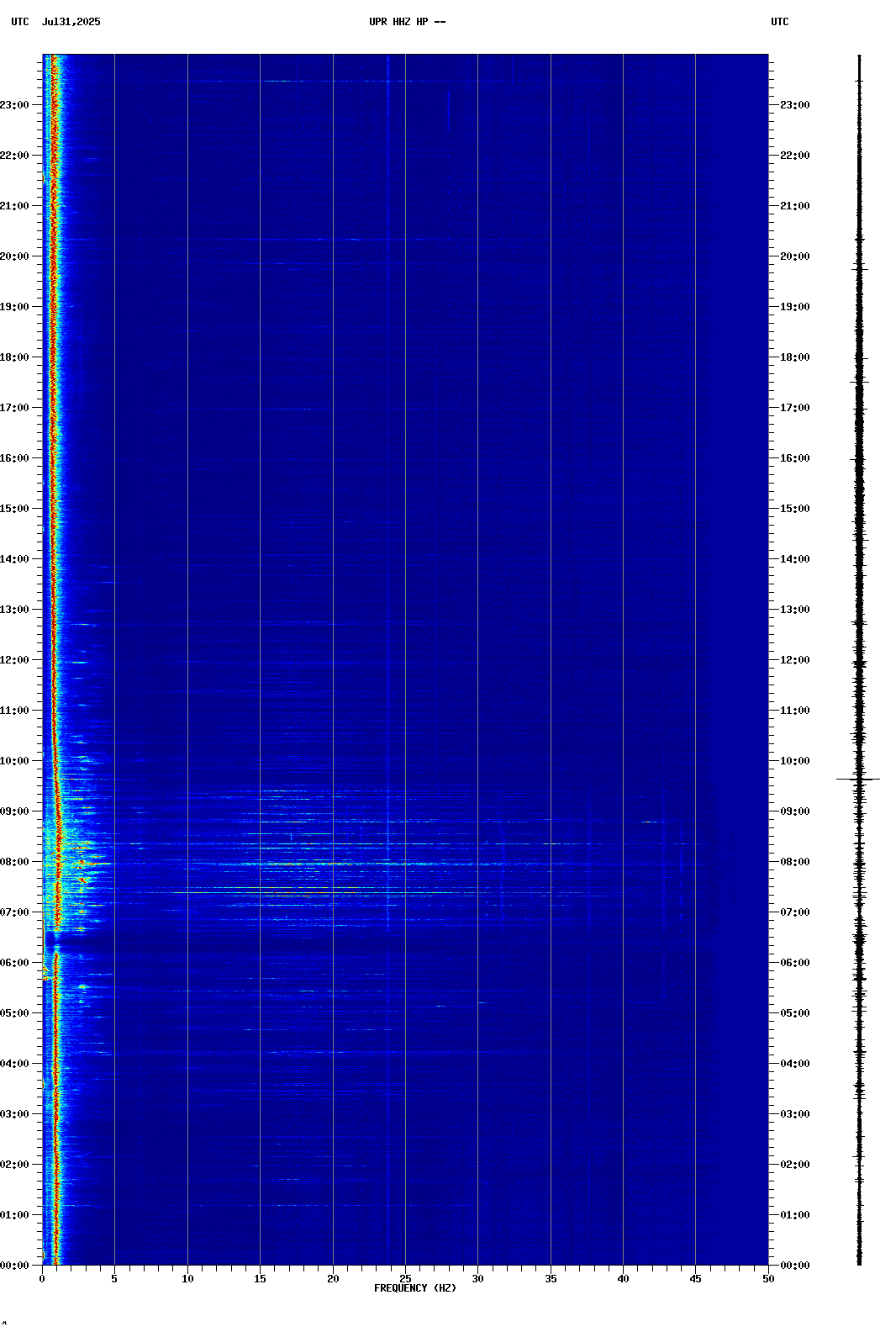Click the top-right 'UTC' label
This screenshot has width=896, height=1332.
point(780,22)
